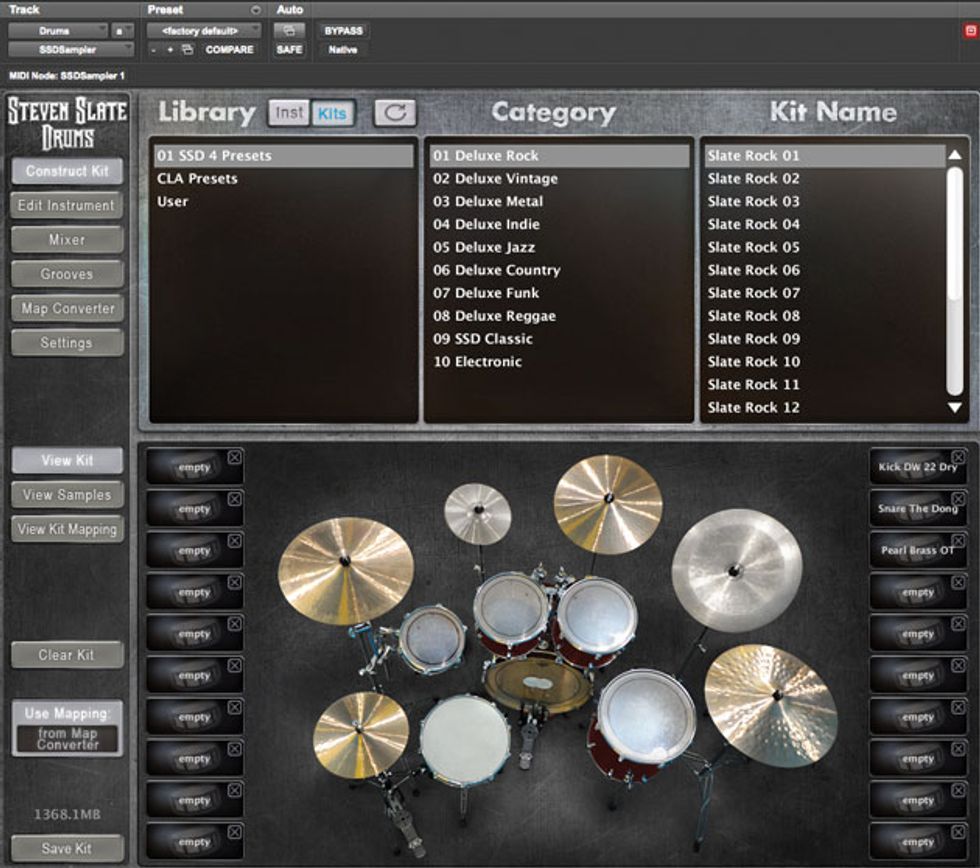
Task: Toggle automation SAFE button
Action: 289,49
